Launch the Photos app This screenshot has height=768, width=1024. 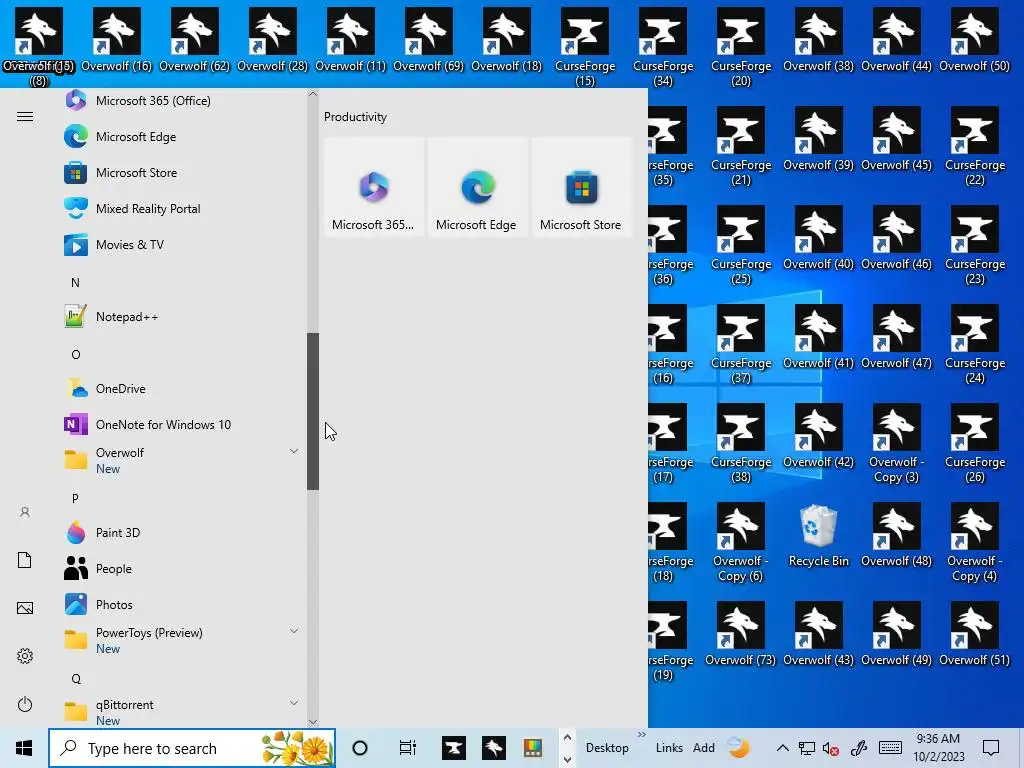click(x=183, y=604)
